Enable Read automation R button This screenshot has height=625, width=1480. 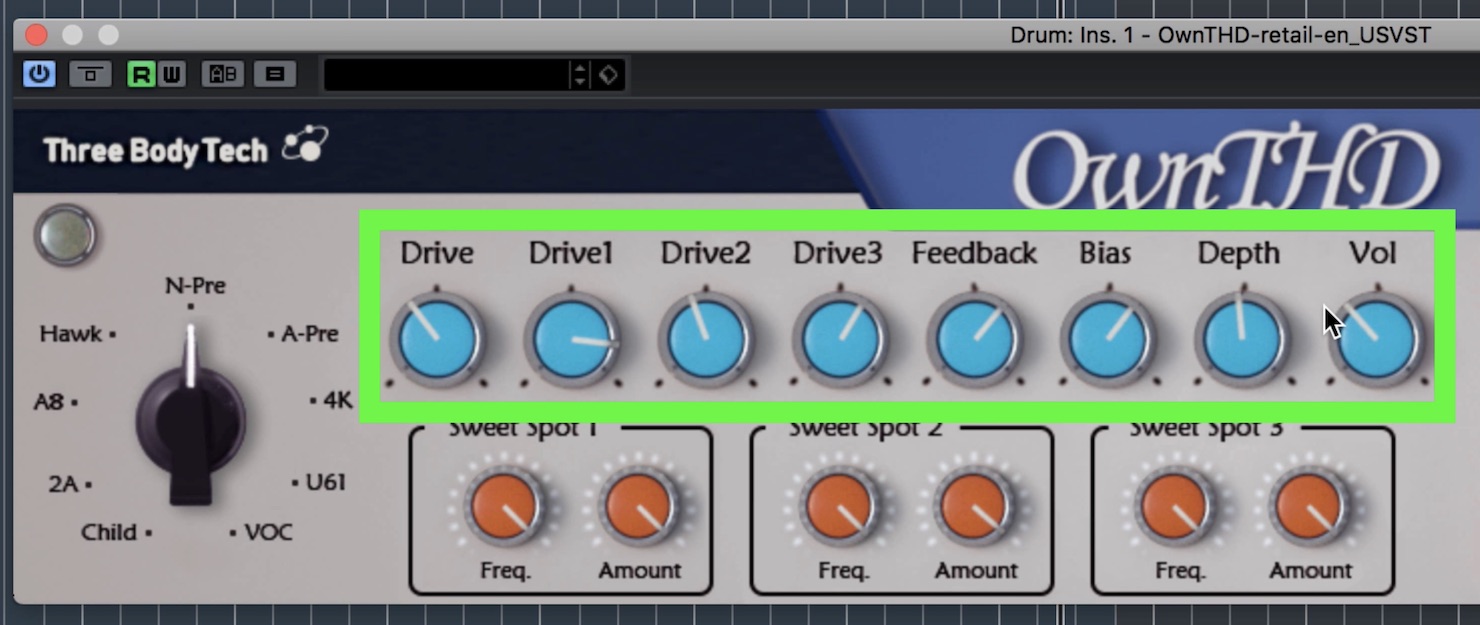[141, 74]
